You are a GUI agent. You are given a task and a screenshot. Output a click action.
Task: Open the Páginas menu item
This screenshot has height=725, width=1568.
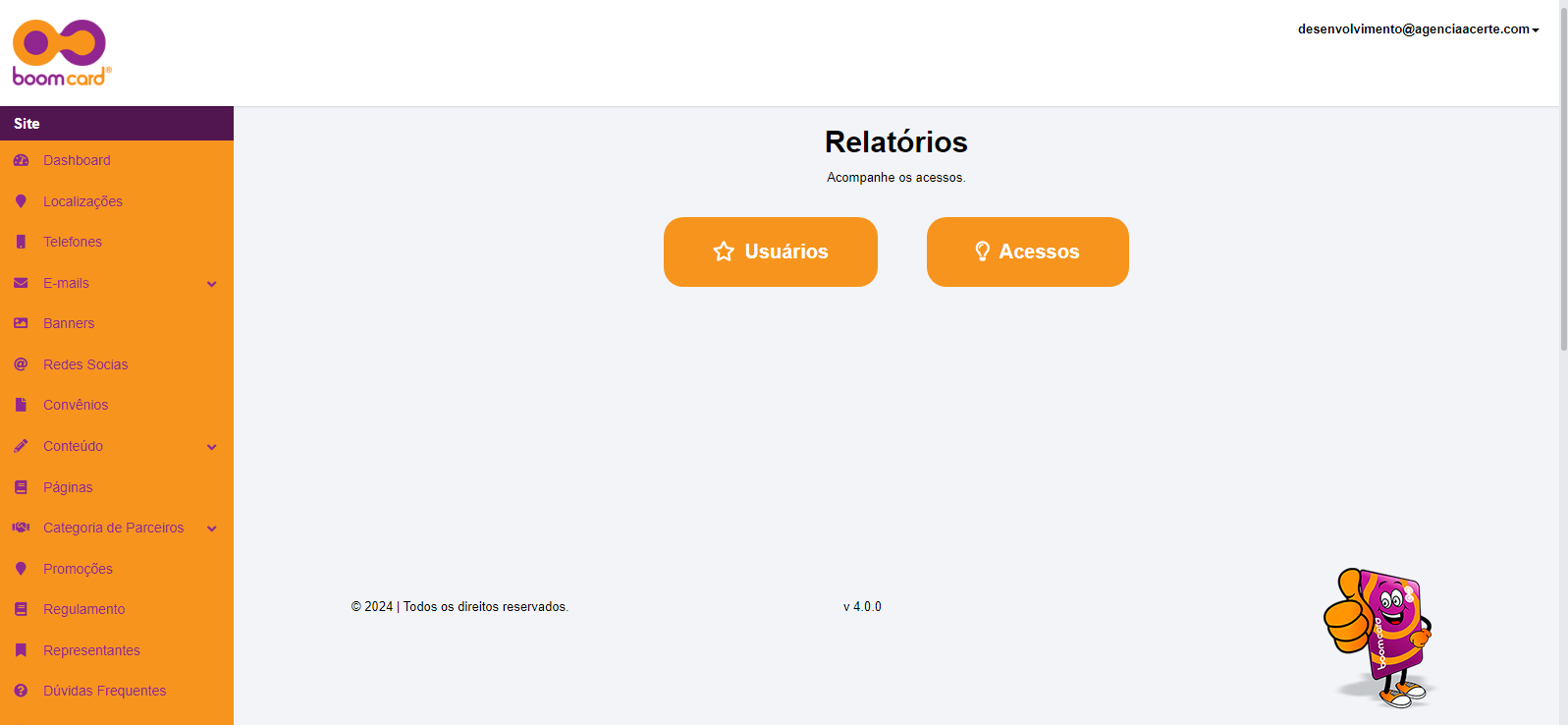[x=68, y=487]
